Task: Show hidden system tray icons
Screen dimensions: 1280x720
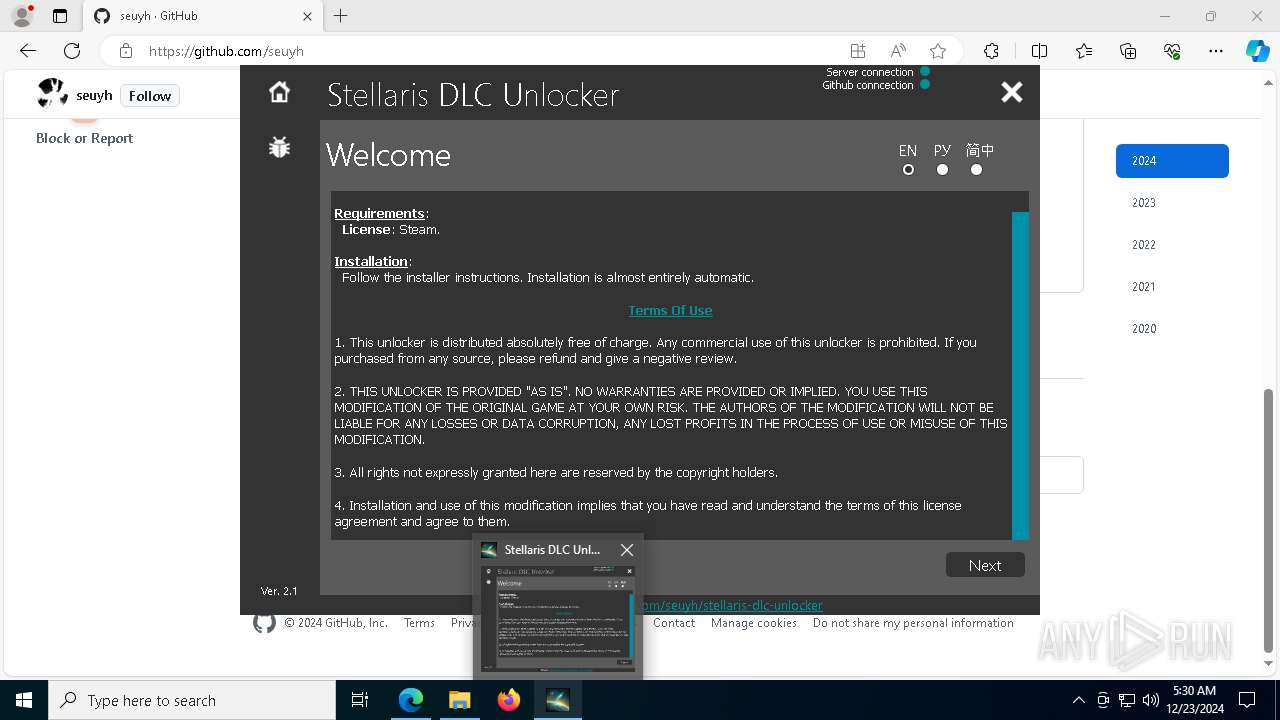Action: tap(1078, 701)
